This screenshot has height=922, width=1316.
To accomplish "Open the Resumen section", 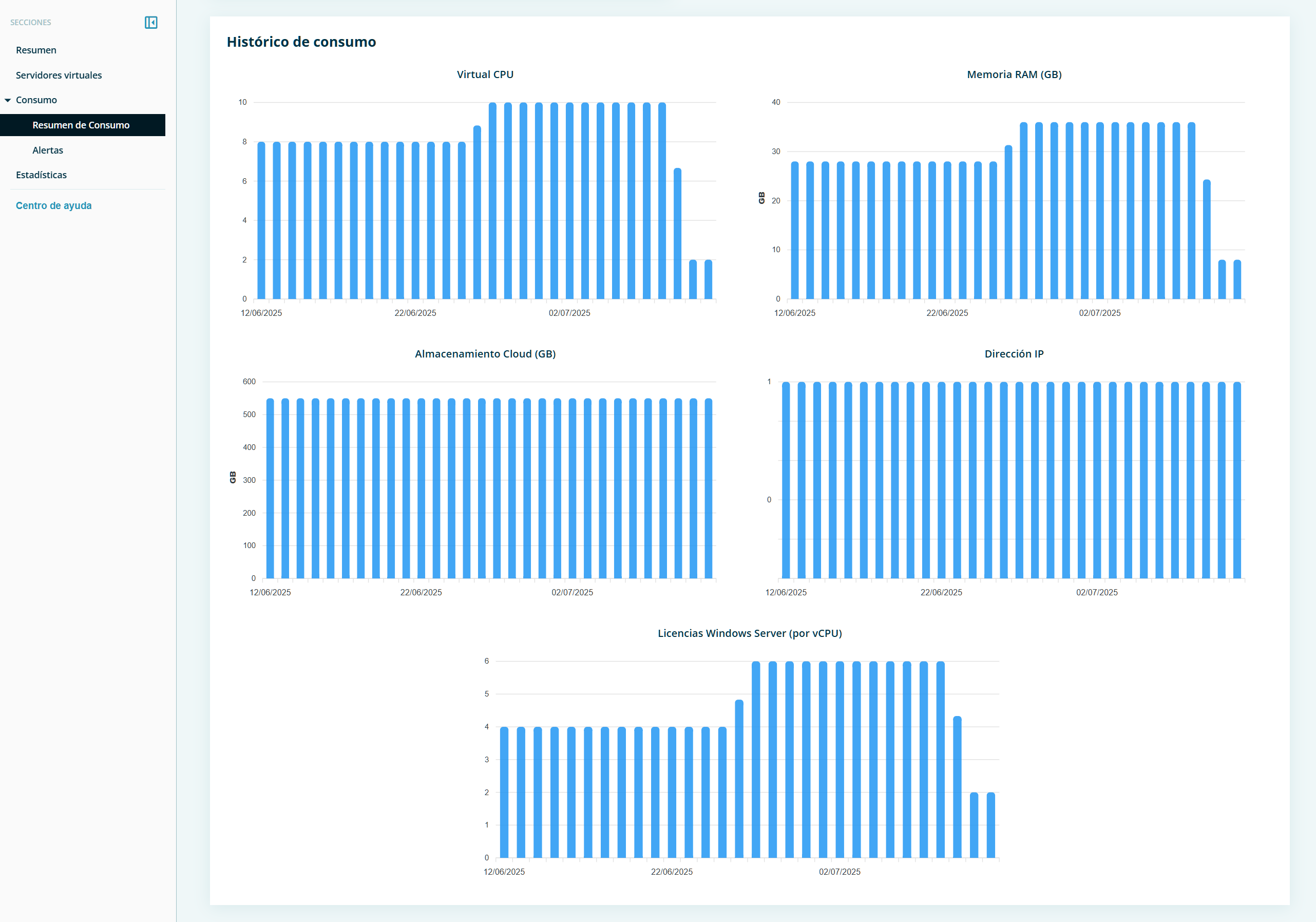I will click(x=36, y=50).
